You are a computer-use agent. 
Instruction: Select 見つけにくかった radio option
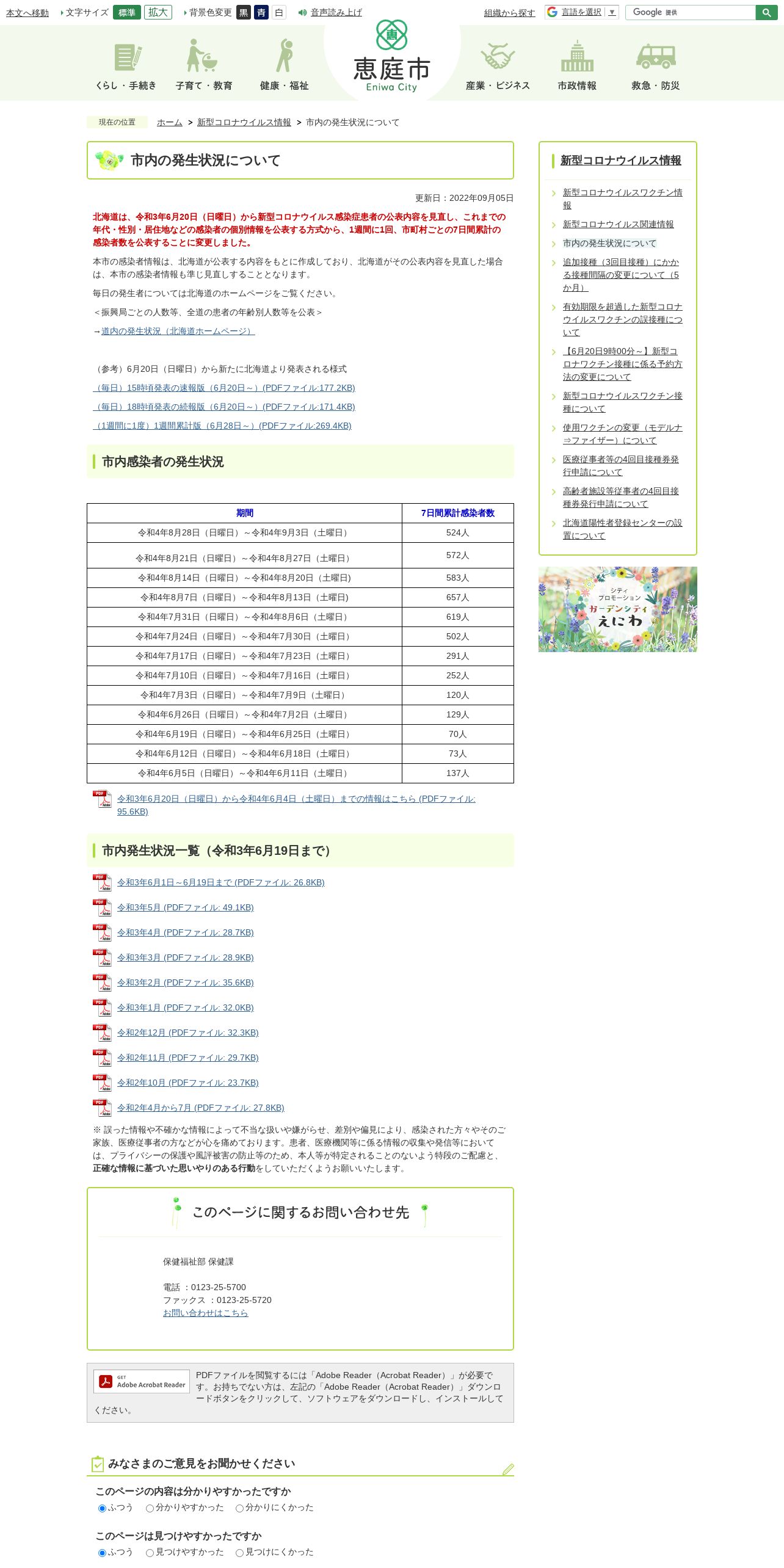point(239,1553)
